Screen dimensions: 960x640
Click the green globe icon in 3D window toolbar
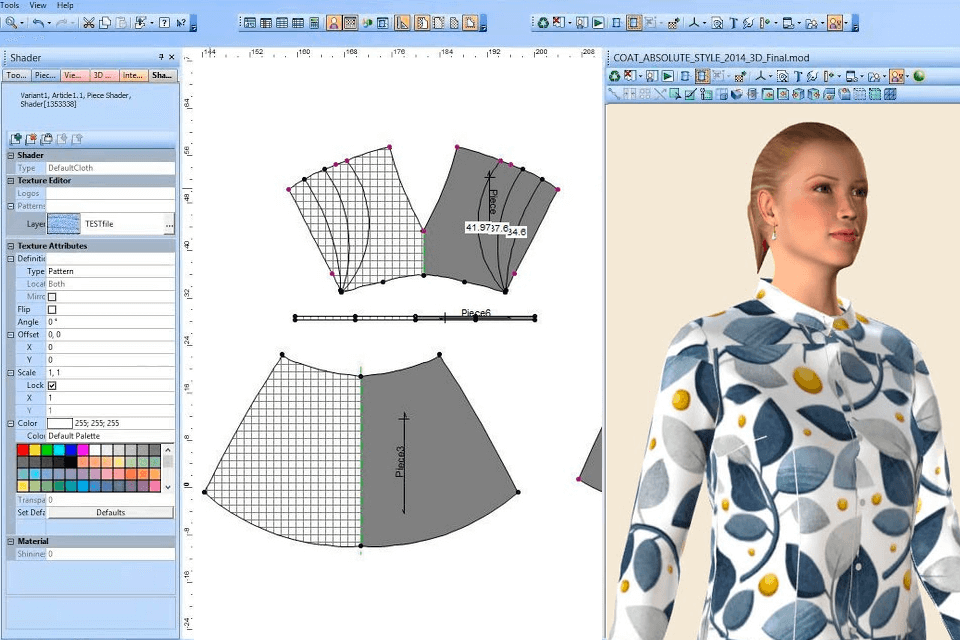tap(918, 76)
